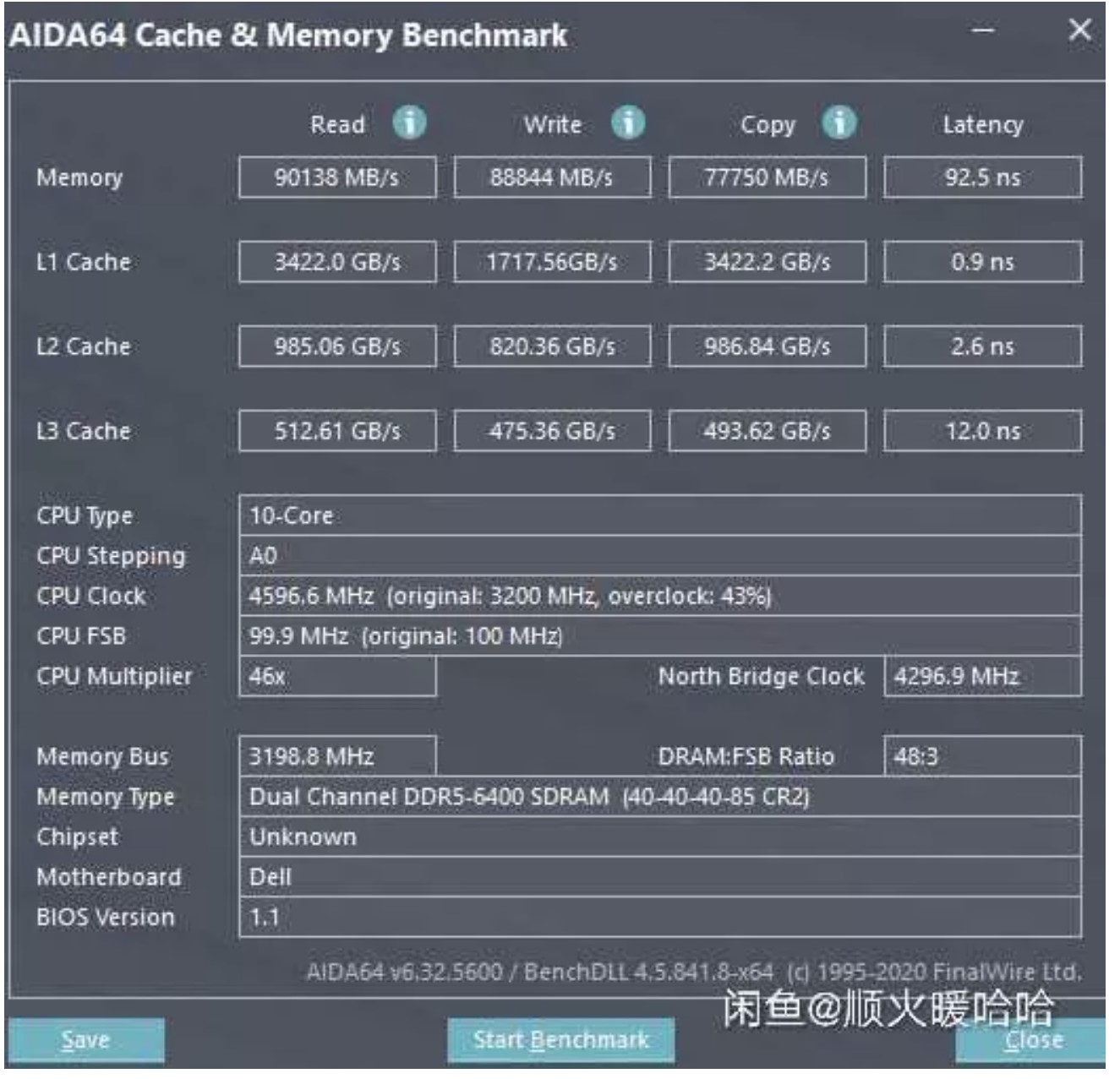Image resolution: width=1120 pixels, height=1079 pixels.
Task: Click the Save button
Action: (x=85, y=1039)
